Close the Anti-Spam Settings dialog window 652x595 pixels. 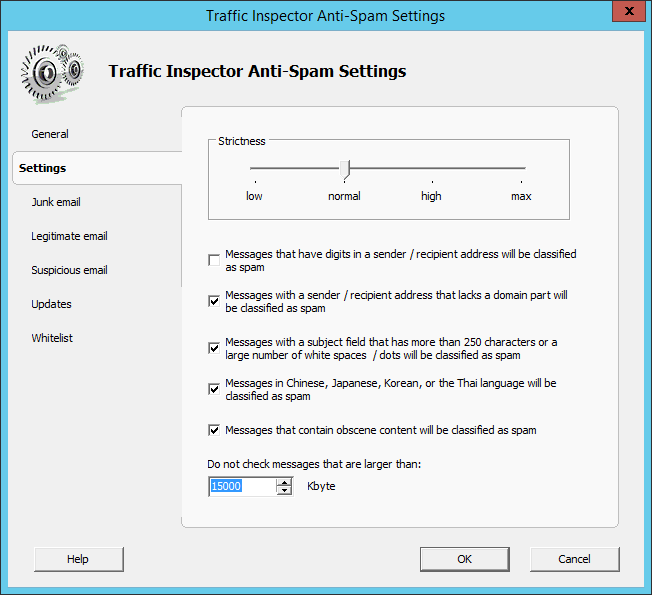pos(626,13)
